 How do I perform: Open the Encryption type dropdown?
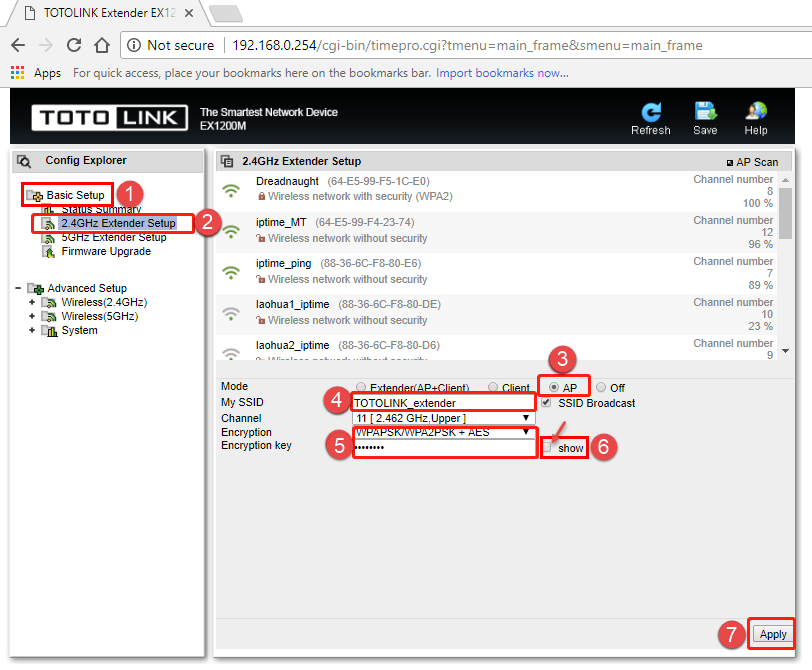[444, 432]
